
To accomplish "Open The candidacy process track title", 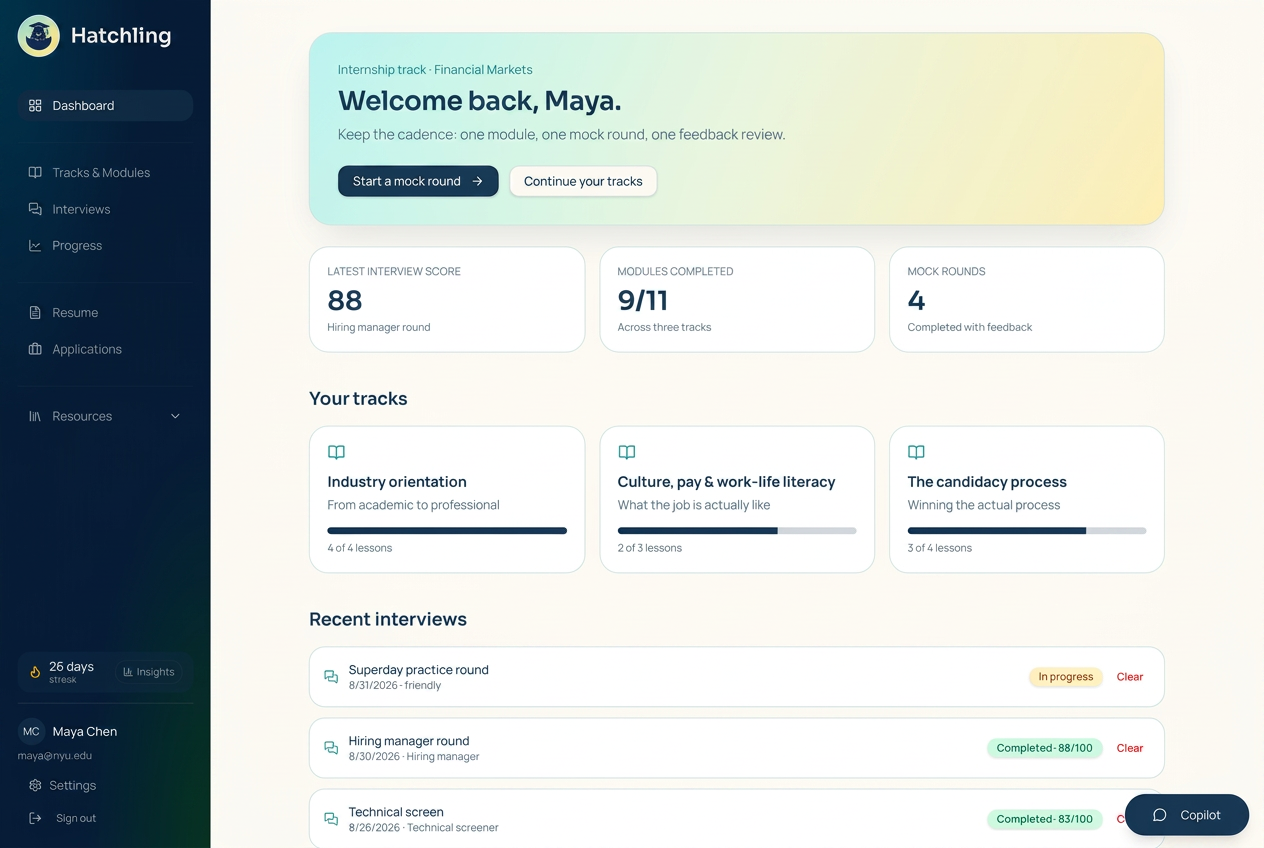I will pyautogui.click(x=987, y=482).
